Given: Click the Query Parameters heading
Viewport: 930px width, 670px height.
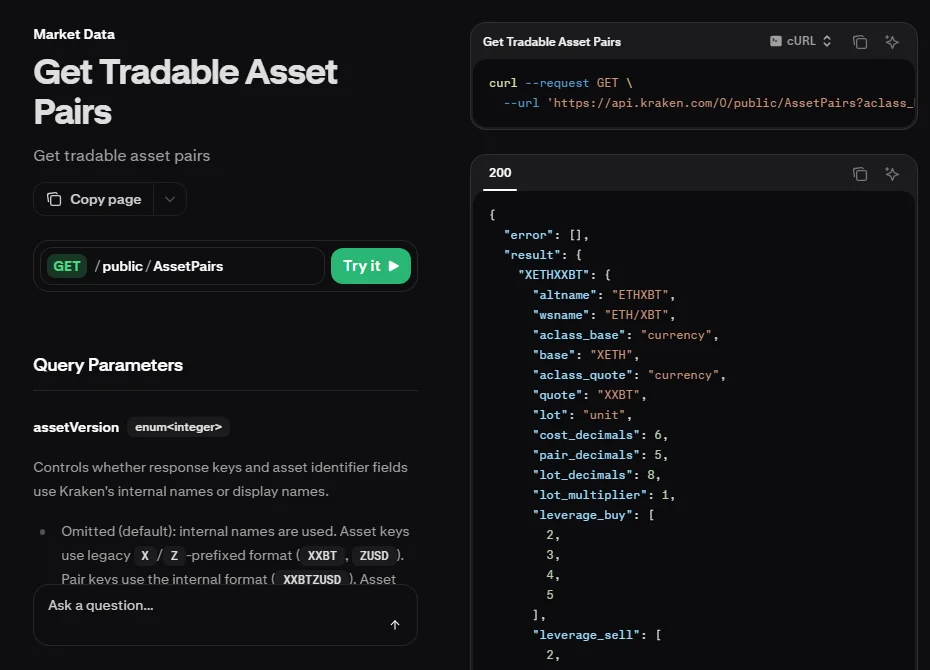Looking at the screenshot, I should tap(108, 365).
